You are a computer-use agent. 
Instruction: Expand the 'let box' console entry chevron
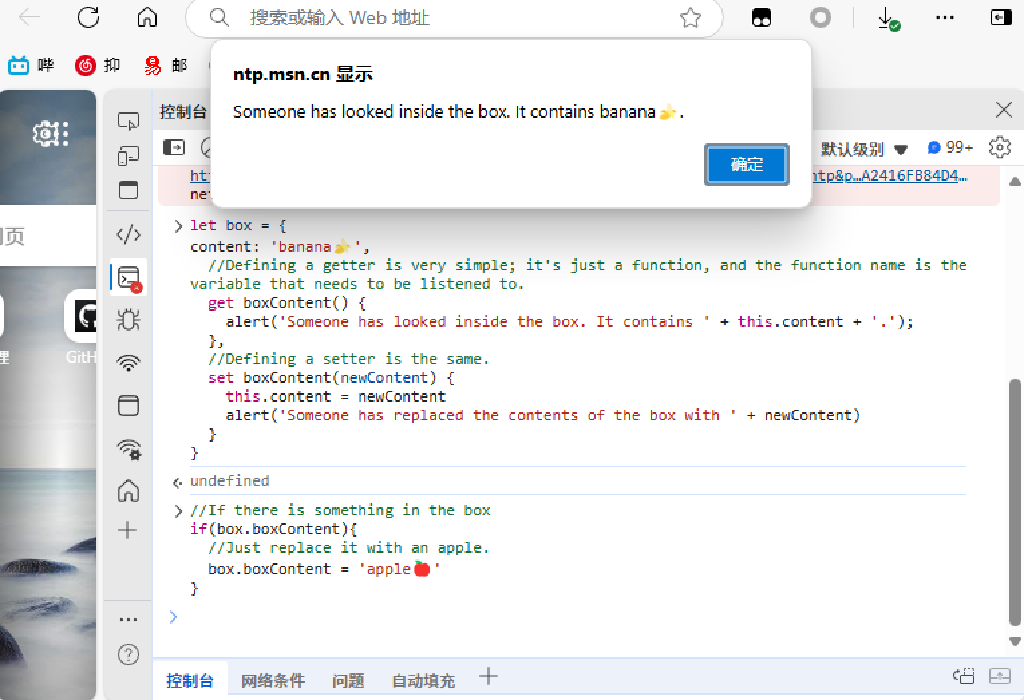(178, 226)
